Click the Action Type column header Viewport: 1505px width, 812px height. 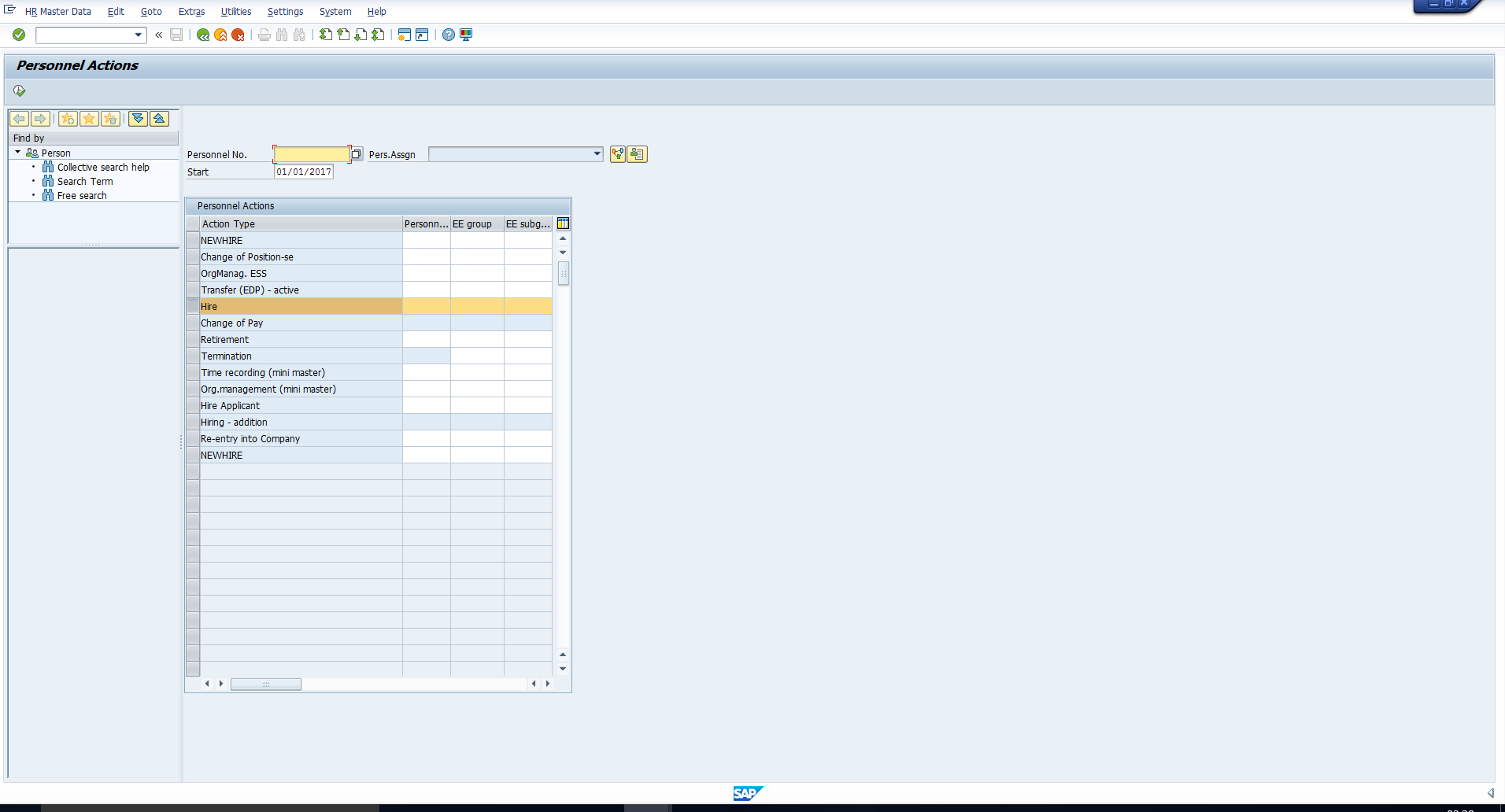301,224
